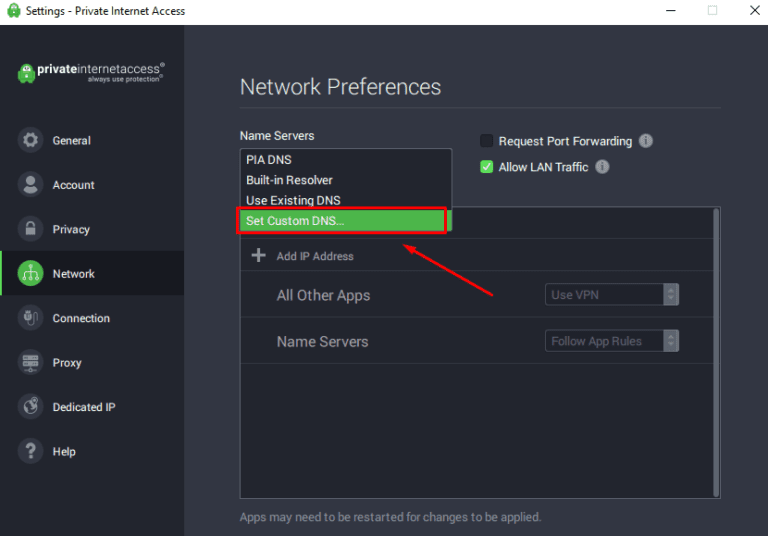Open the Use VPN dropdown for All Other Apps

(x=612, y=295)
